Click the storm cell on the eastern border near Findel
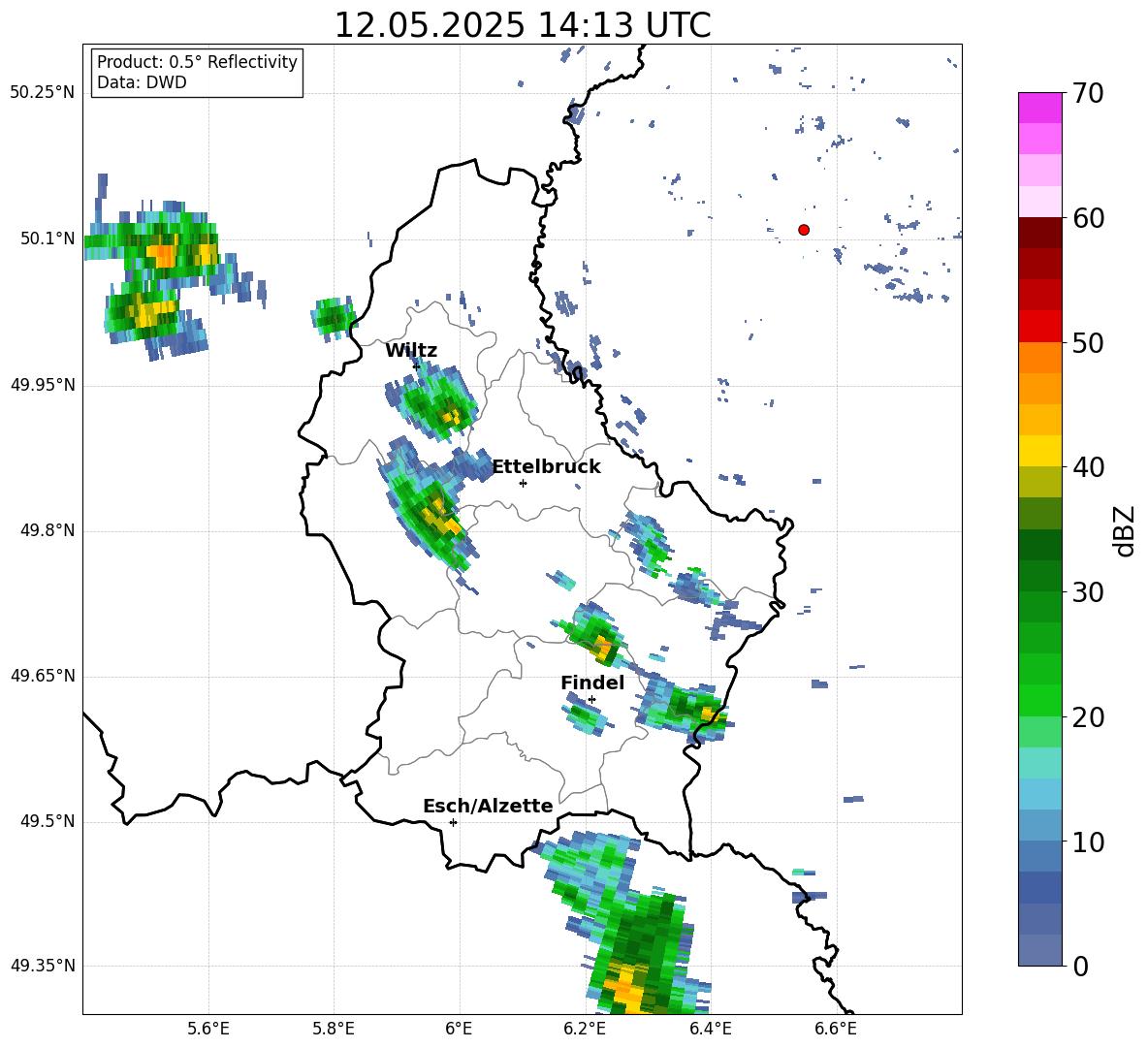 click(686, 711)
